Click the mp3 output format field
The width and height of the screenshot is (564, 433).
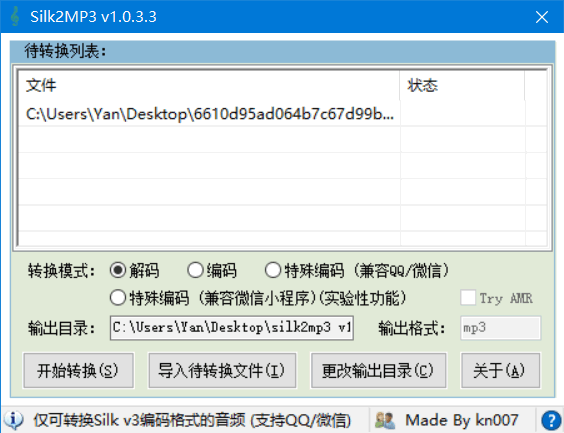click(x=500, y=328)
